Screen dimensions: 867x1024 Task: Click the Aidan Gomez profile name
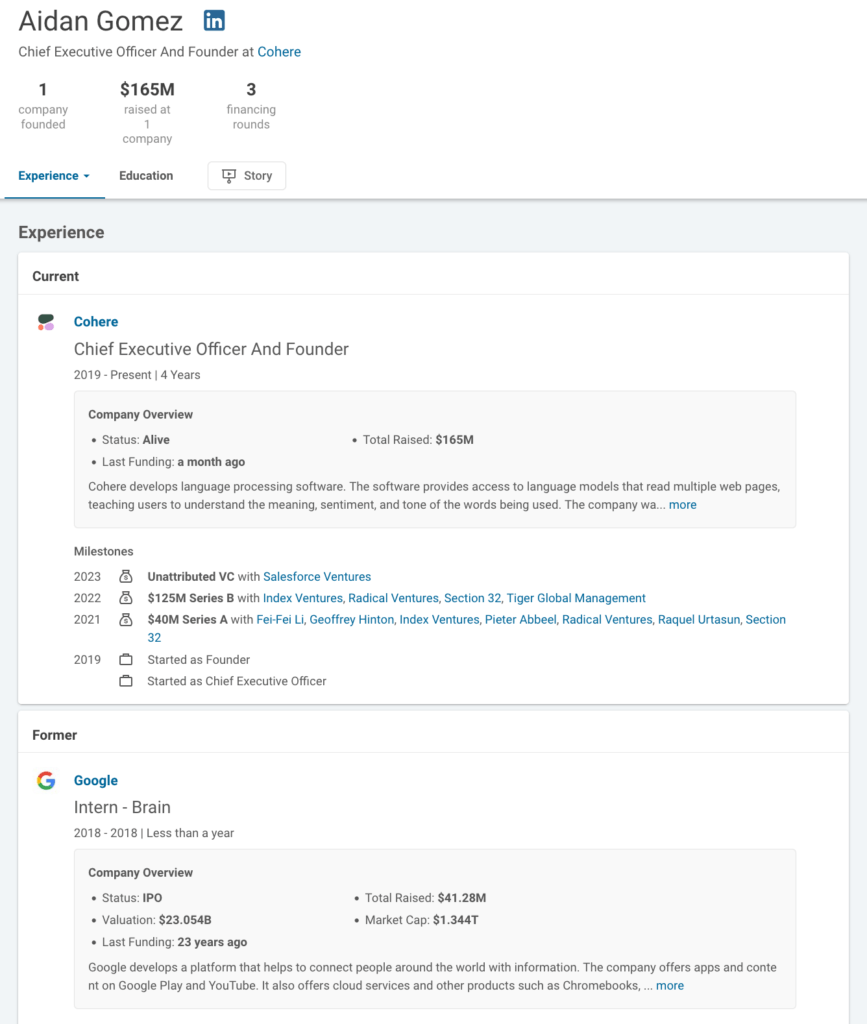[101, 21]
